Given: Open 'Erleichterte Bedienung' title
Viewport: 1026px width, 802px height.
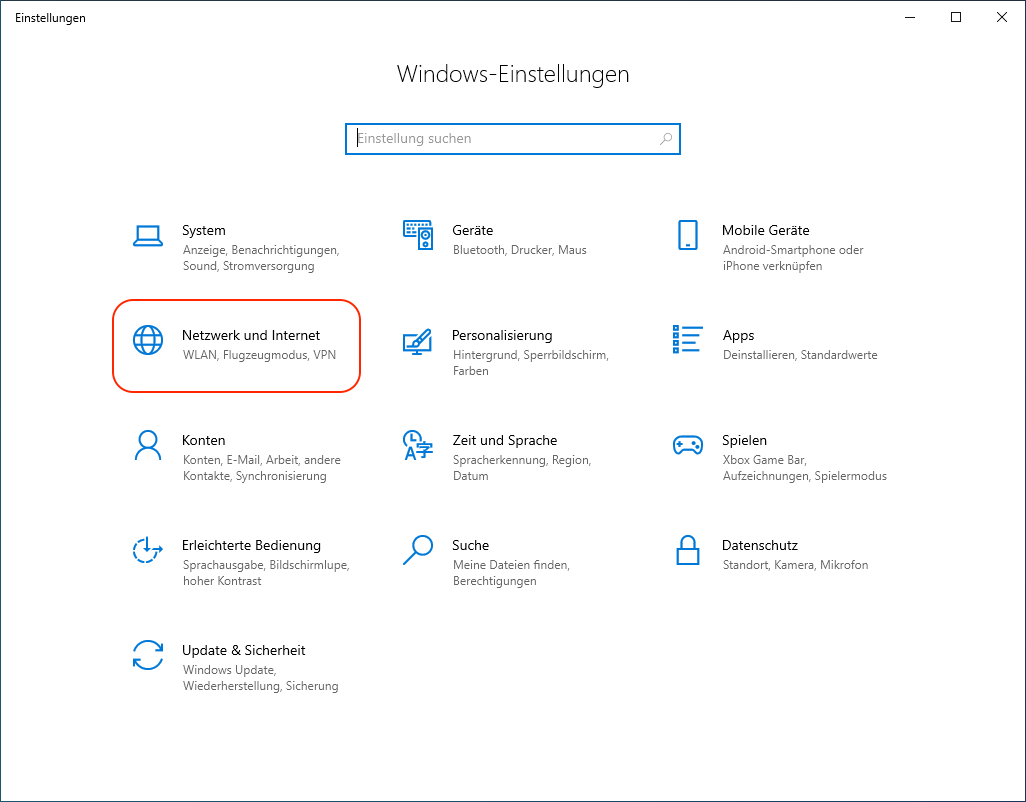Looking at the screenshot, I should pyautogui.click(x=251, y=545).
